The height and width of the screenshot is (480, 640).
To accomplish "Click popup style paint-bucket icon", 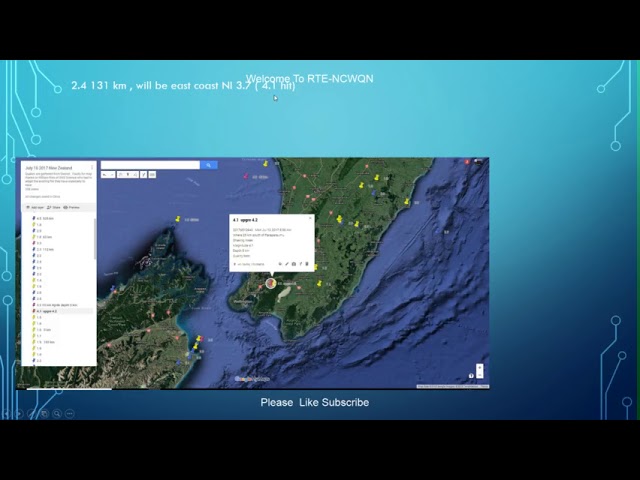I will tap(280, 264).
